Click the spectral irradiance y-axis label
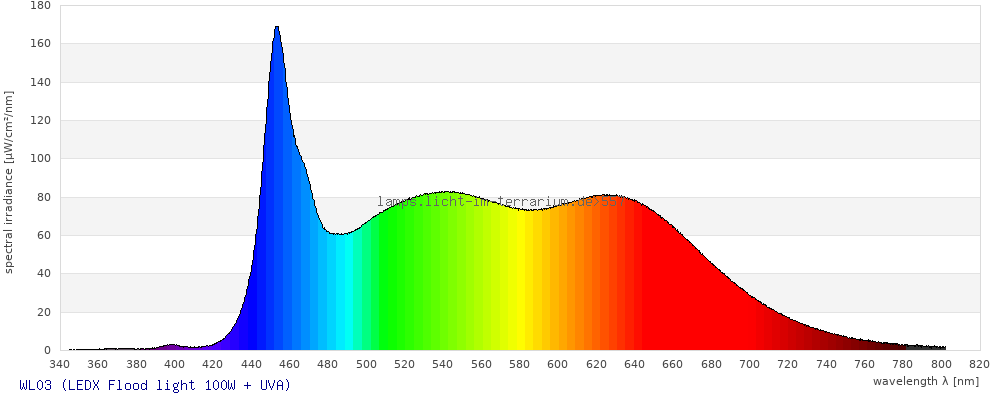1000x400 pixels. click(x=9, y=181)
